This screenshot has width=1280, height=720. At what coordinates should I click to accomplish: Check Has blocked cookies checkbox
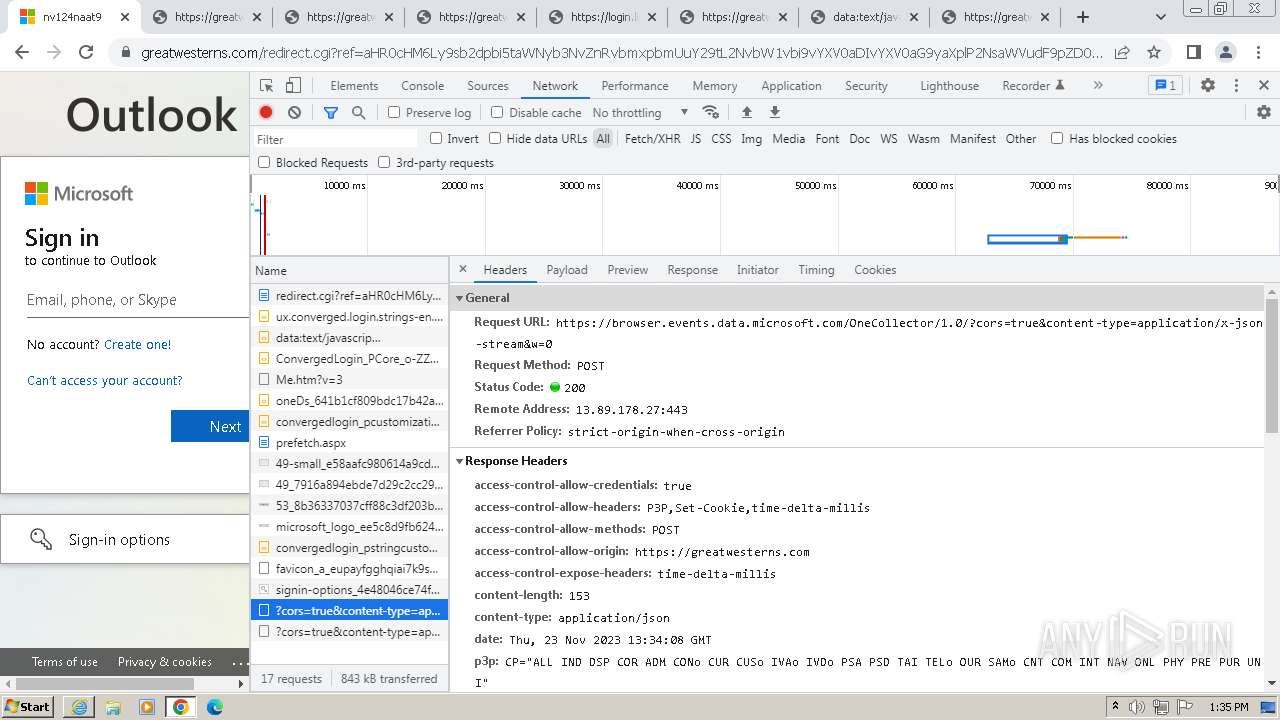[1057, 138]
